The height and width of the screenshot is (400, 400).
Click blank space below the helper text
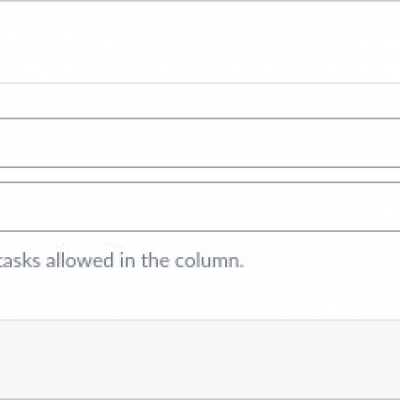(200, 295)
